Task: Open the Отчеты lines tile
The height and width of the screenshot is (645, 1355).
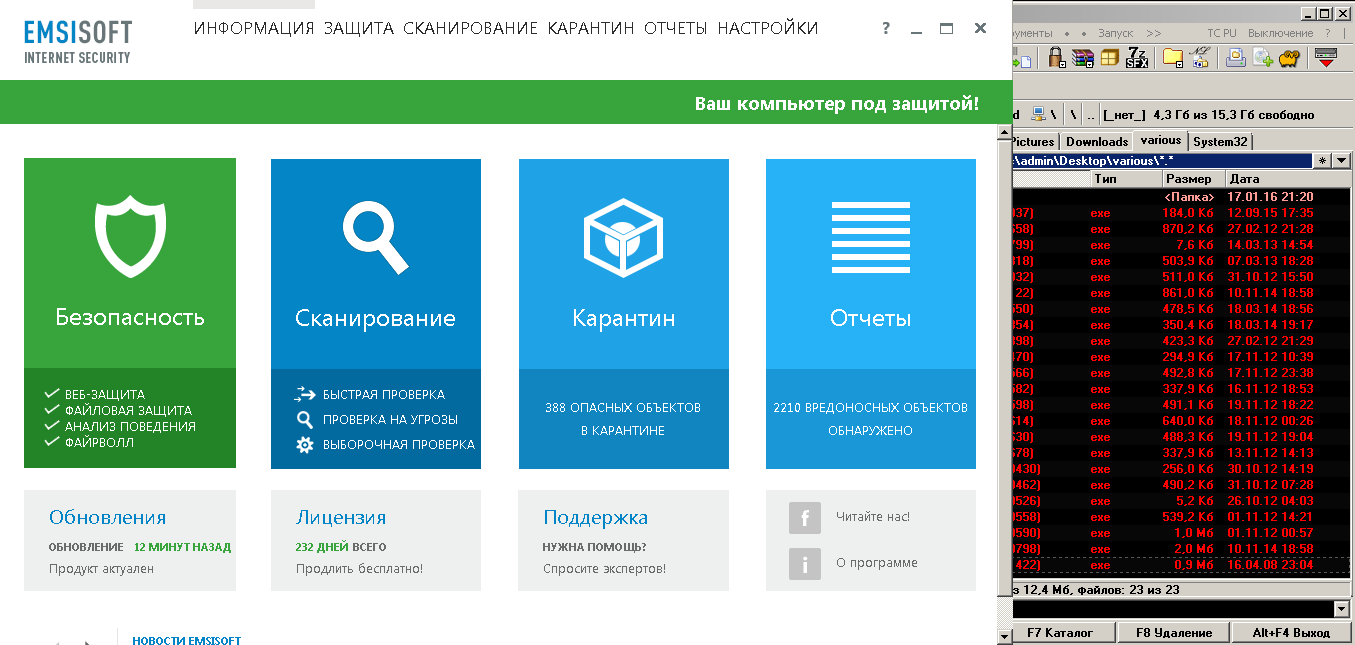Action: point(871,313)
